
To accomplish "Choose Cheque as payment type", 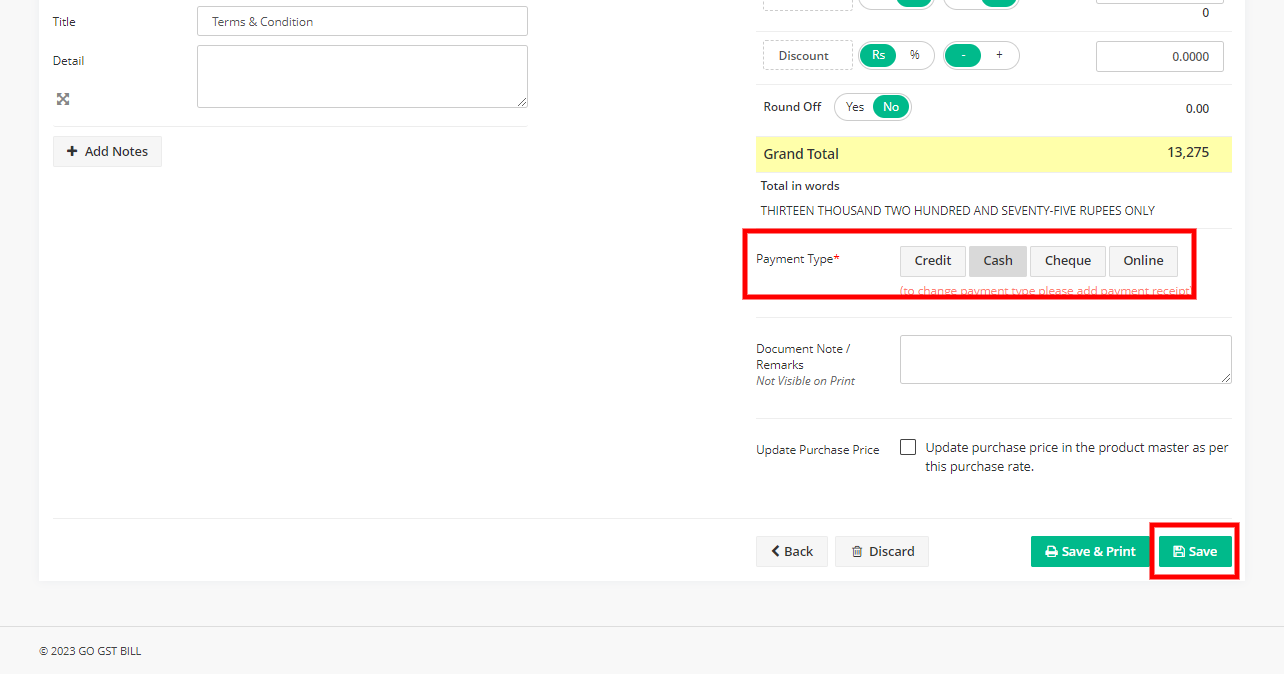I will (1067, 261).
